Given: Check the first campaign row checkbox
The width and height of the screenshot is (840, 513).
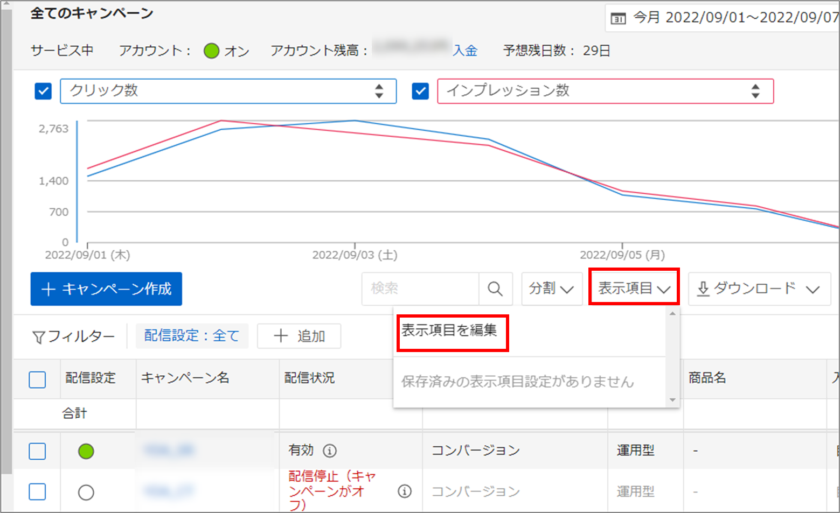Looking at the screenshot, I should point(37,451).
